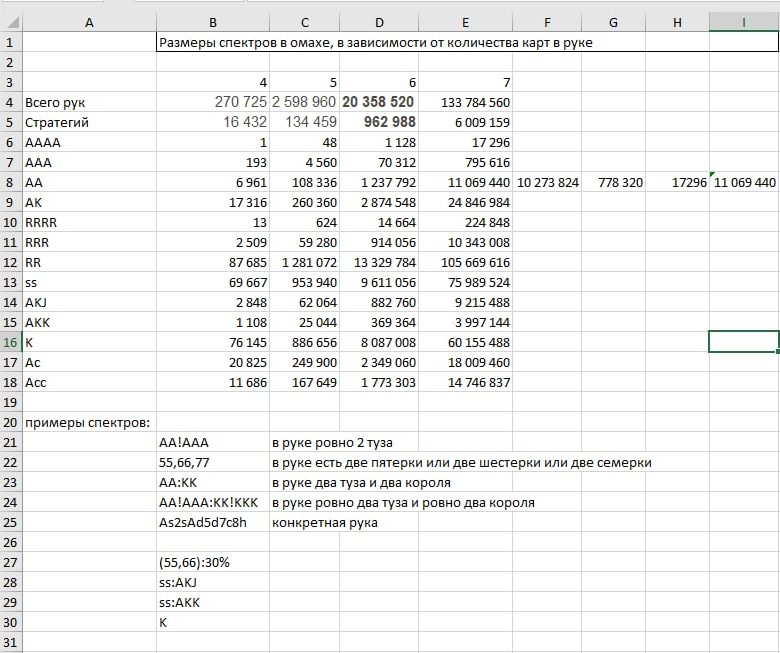Image resolution: width=780 pixels, height=653 pixels.
Task: Select row 8 header
Action: pyautogui.click(x=11, y=182)
